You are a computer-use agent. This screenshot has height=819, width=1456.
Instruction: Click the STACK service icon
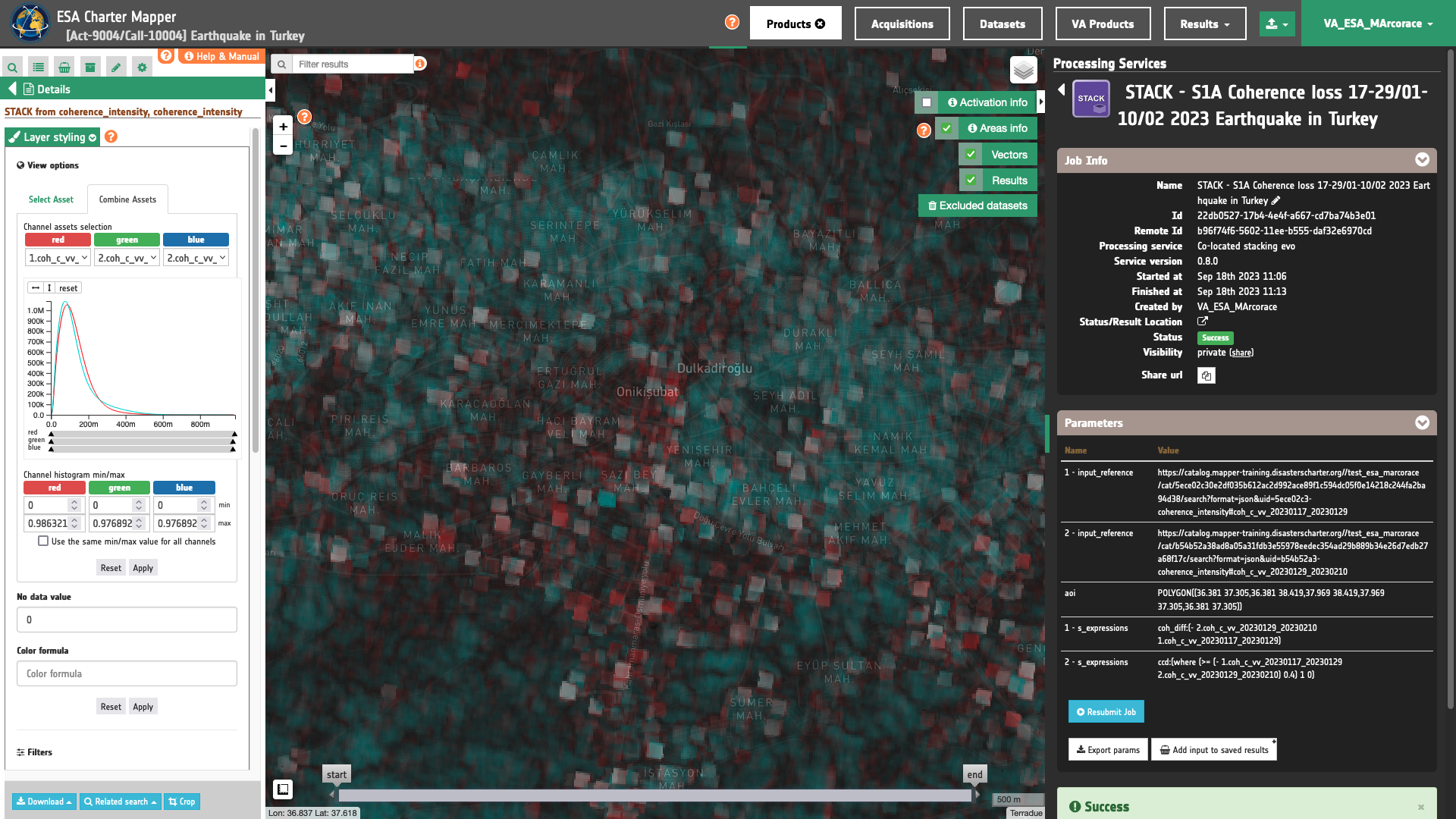point(1091,99)
